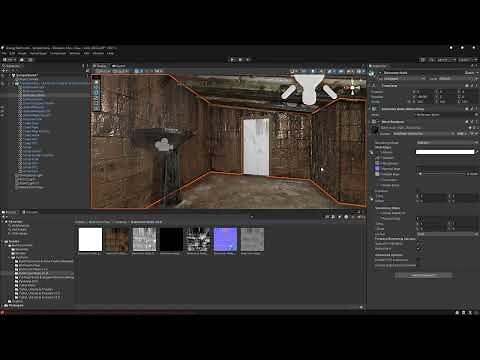Click the Position X field in Transform
Image resolution: width=480 pixels, height=360 pixels.
(x=424, y=91)
